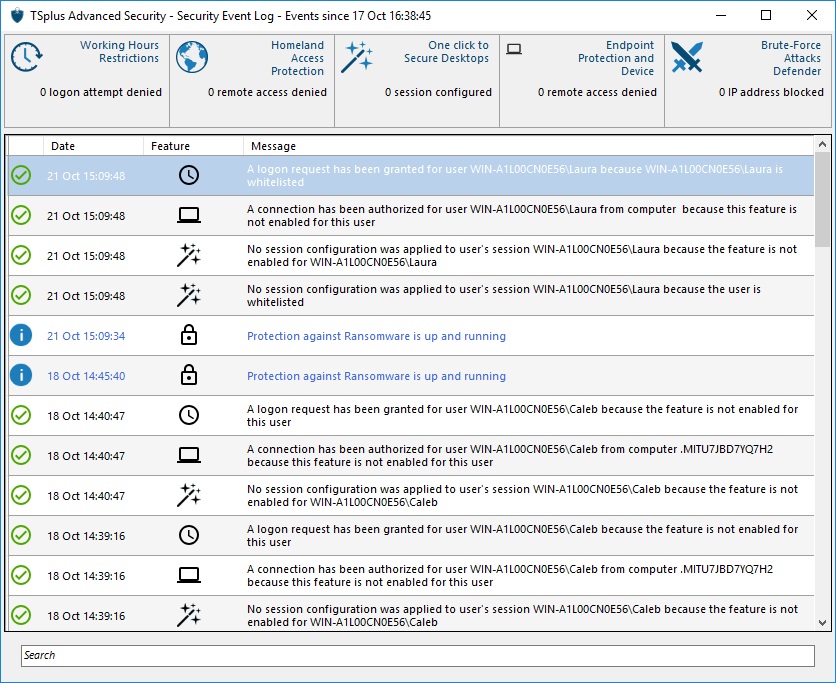Click the Homeland Access Protection globe icon
836x683 pixels.
tap(192, 57)
